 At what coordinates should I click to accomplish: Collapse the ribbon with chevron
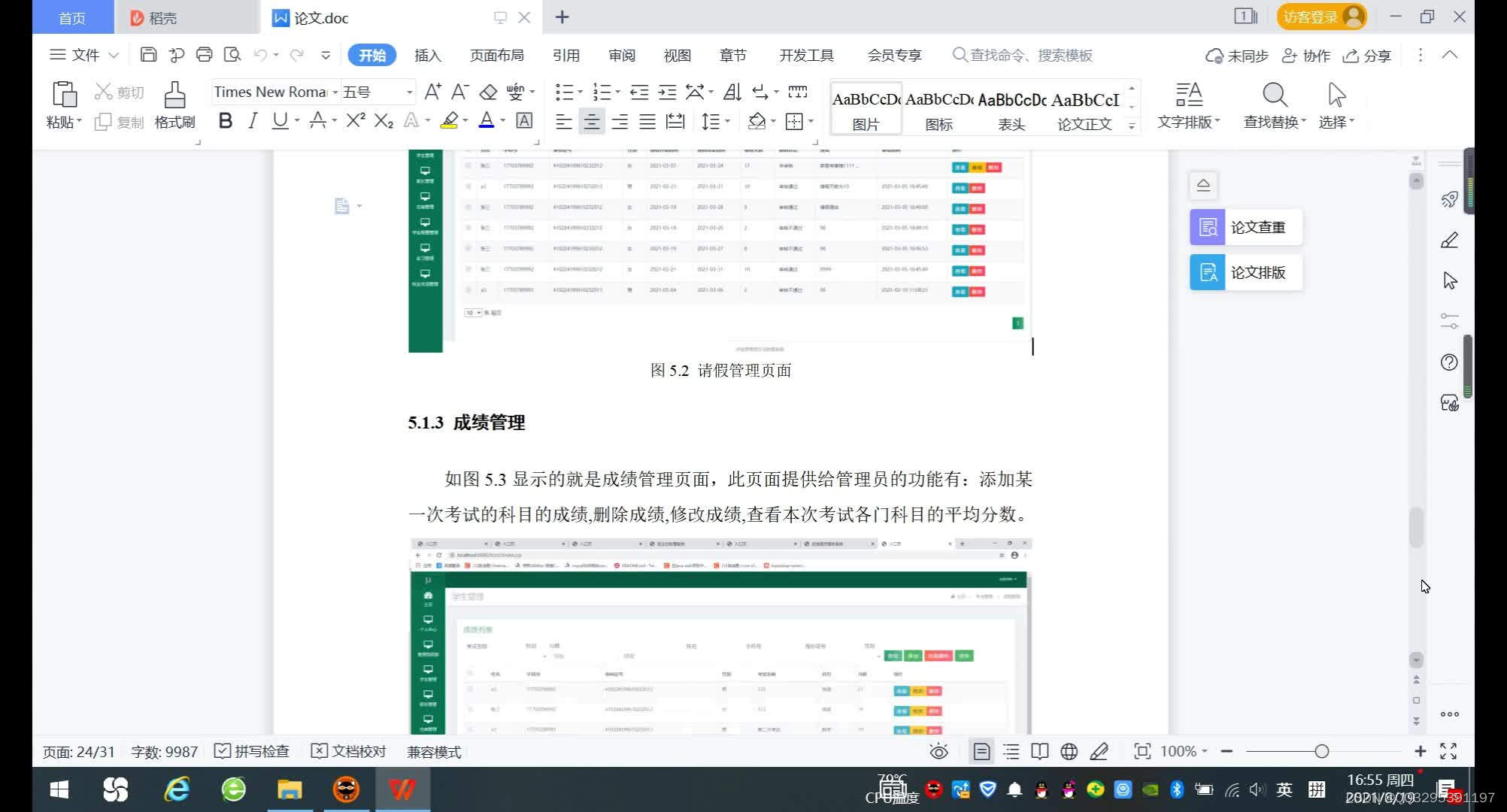pyautogui.click(x=1450, y=55)
